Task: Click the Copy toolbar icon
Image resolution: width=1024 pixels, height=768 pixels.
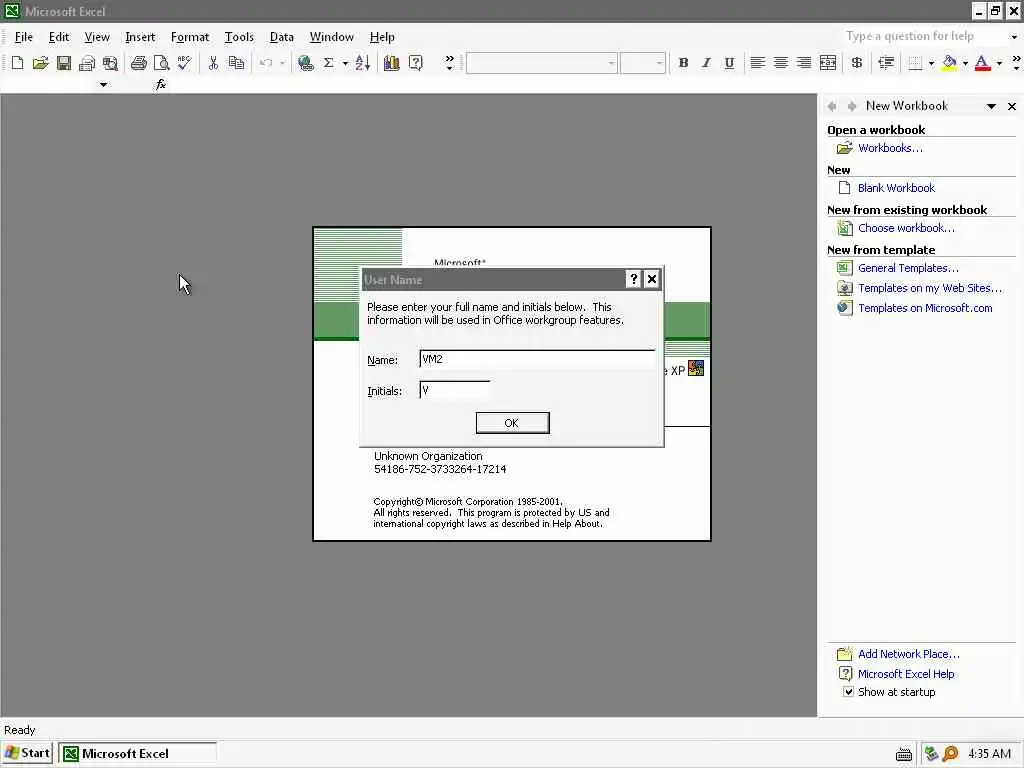Action: pyautogui.click(x=236, y=63)
